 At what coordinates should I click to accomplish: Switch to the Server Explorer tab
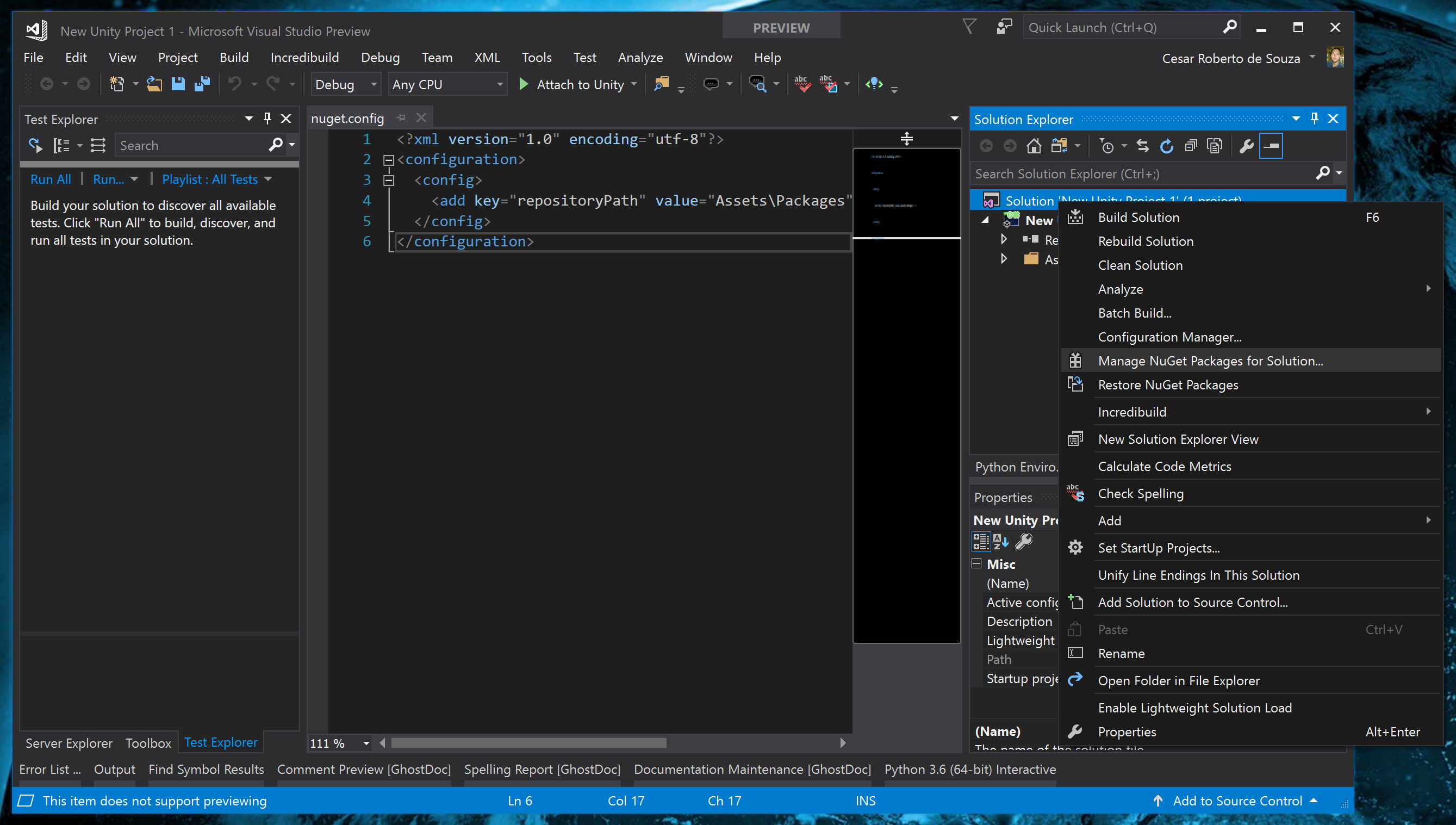(x=69, y=742)
